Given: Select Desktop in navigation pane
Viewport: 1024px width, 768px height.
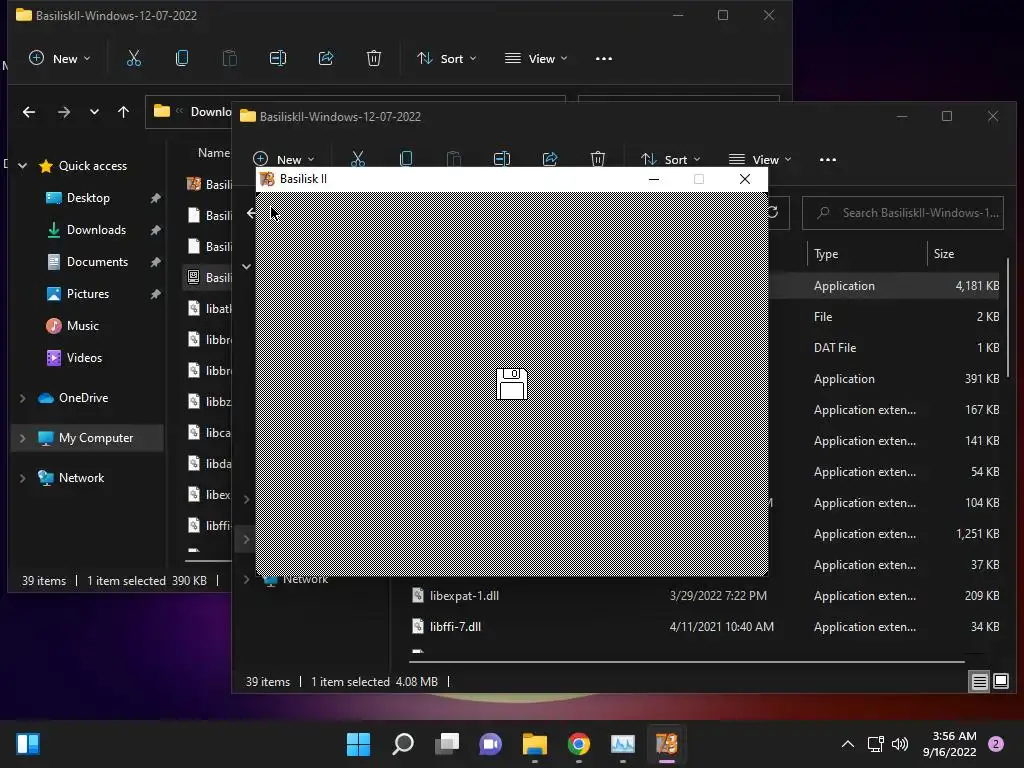Looking at the screenshot, I should (x=88, y=198).
